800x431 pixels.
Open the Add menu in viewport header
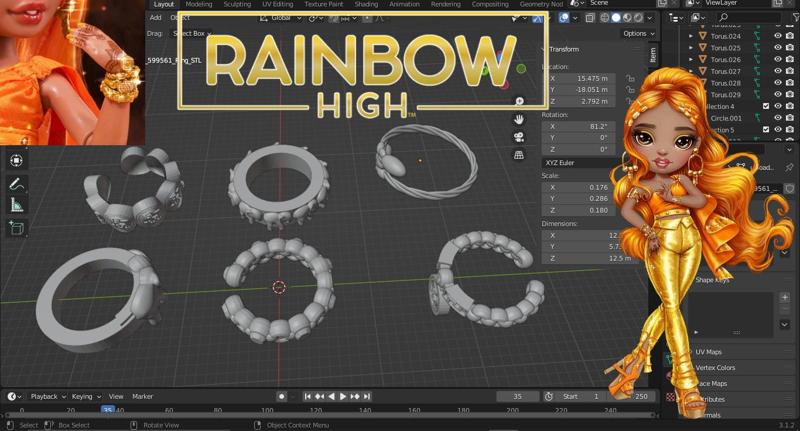[156, 18]
